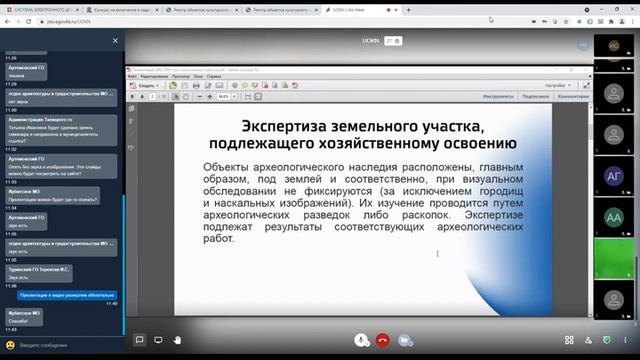Open the Редактирование menu in Acrobat
640x360 pixels.
click(x=154, y=76)
